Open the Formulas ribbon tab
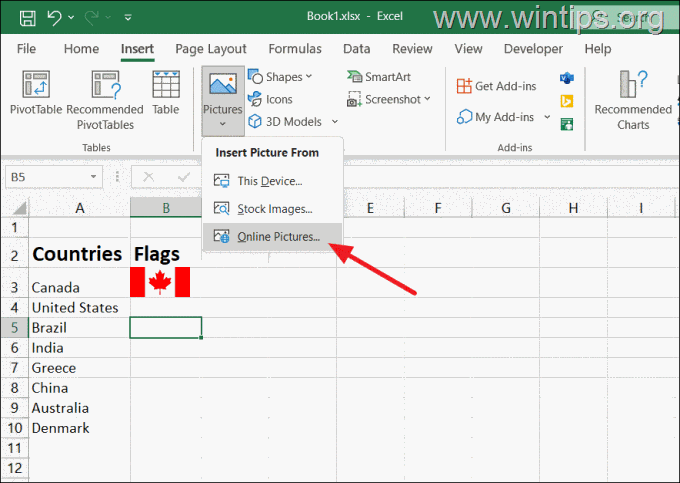The width and height of the screenshot is (680, 483). 295,48
